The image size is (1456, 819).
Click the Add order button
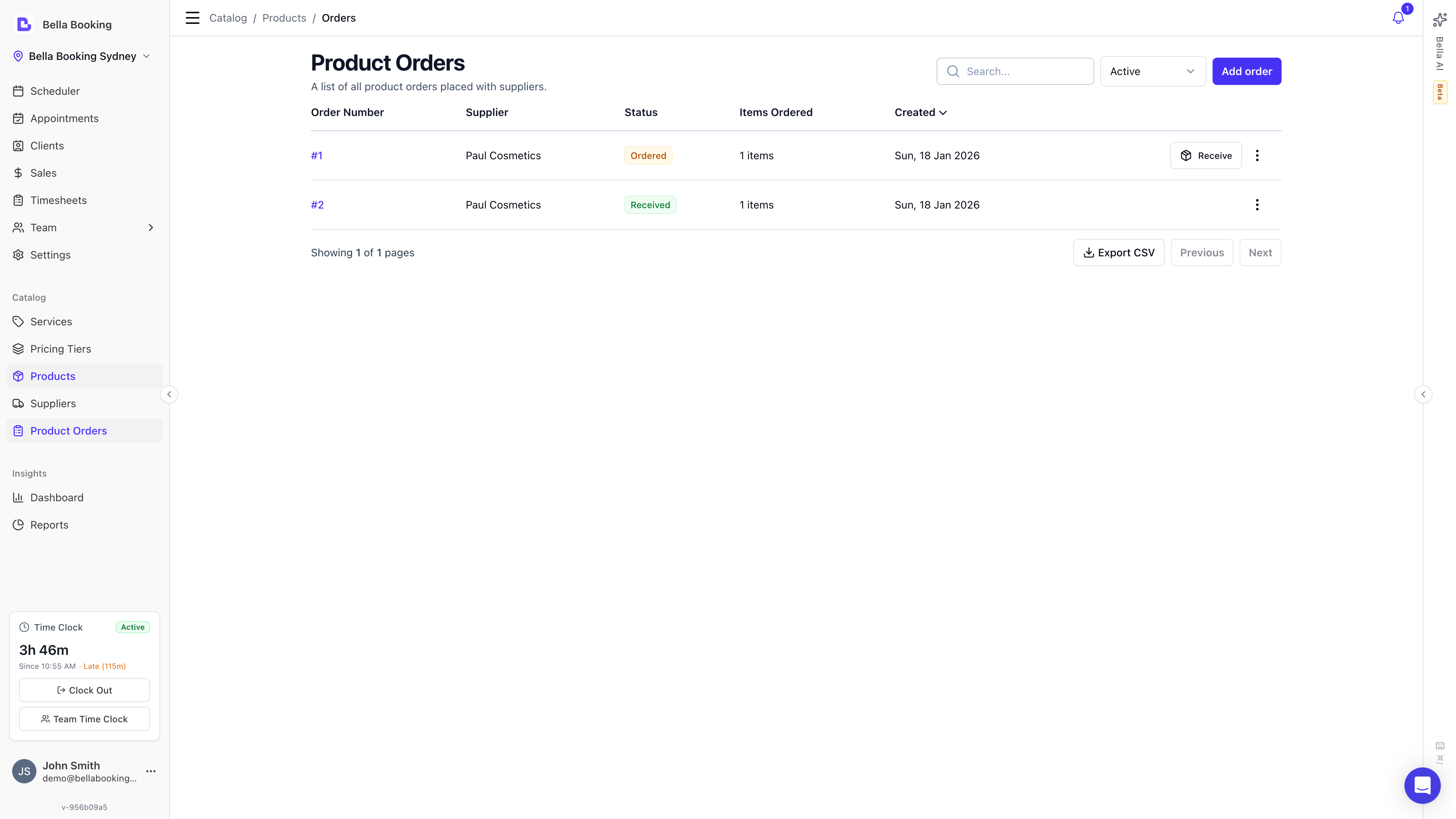tap(1246, 71)
